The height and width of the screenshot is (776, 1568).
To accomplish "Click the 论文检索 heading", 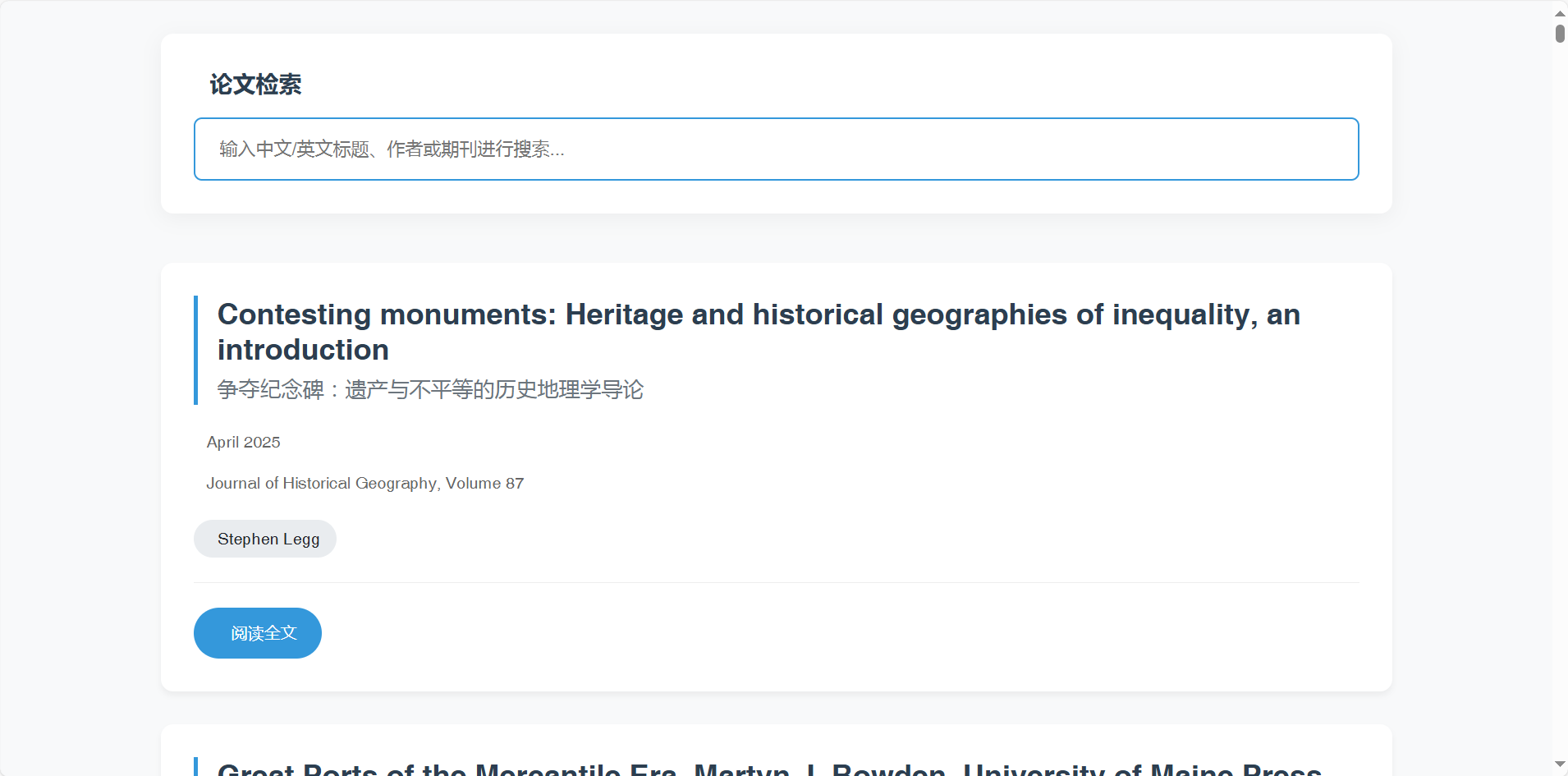I will click(255, 85).
